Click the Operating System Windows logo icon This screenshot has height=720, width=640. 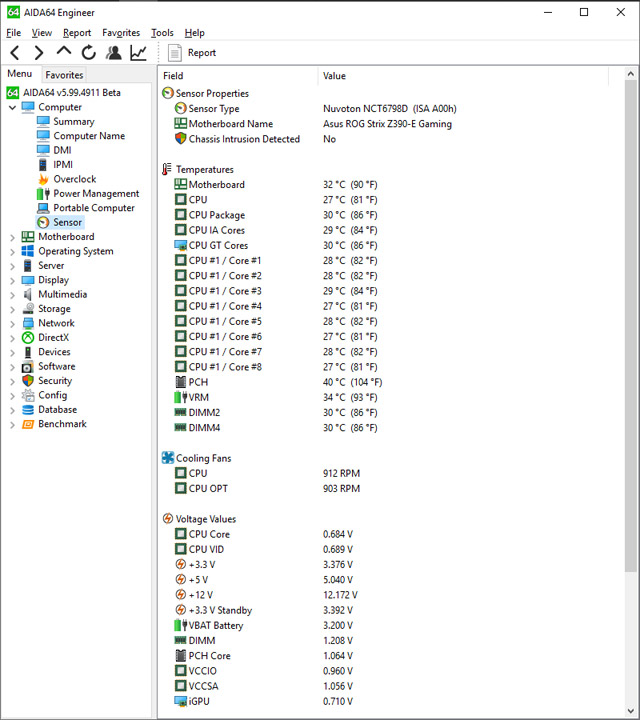click(x=28, y=251)
